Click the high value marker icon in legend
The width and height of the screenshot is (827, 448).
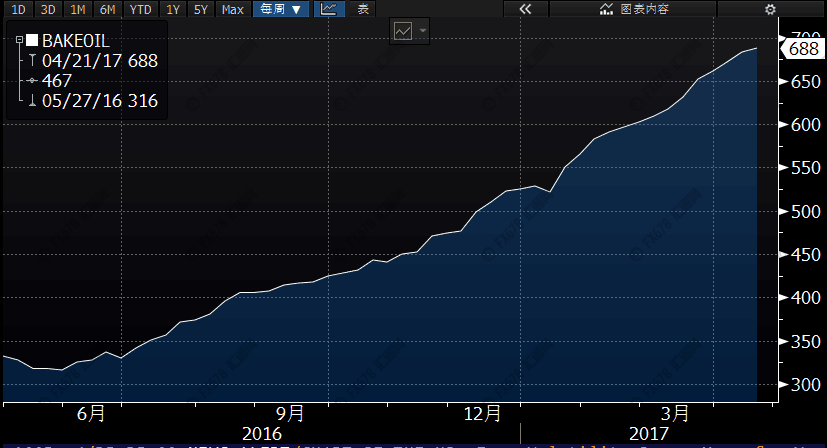pos(32,61)
